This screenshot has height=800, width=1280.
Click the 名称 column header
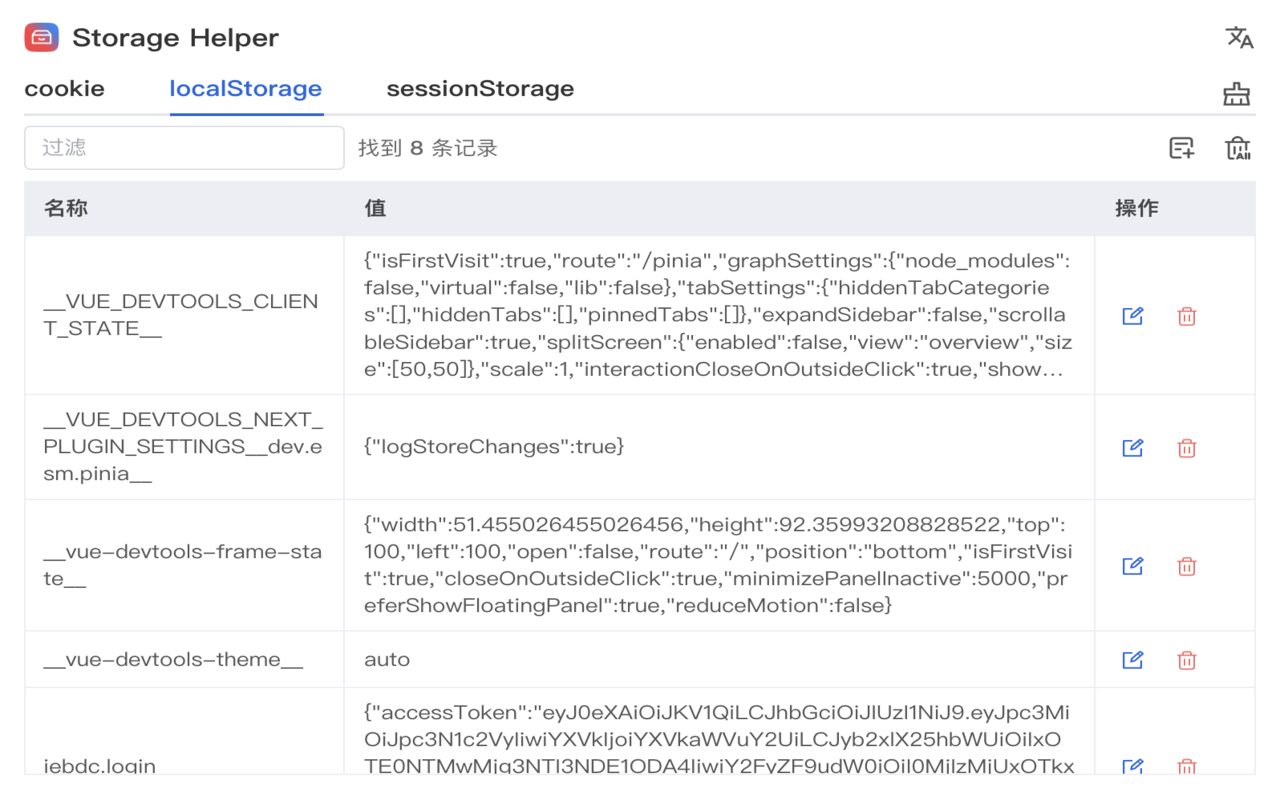66,208
